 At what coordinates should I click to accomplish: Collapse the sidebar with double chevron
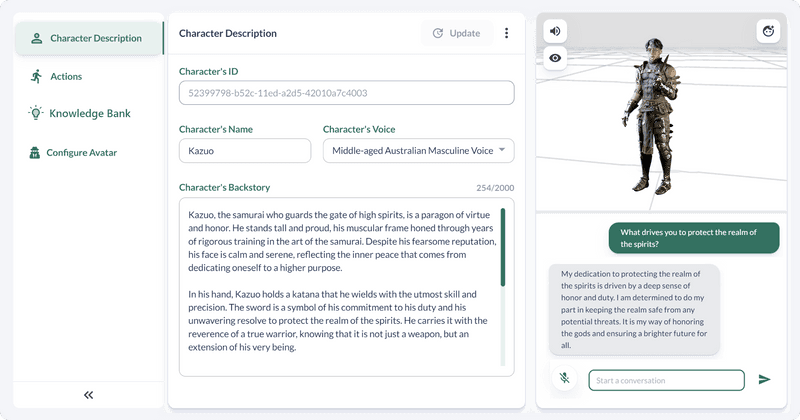(88, 395)
